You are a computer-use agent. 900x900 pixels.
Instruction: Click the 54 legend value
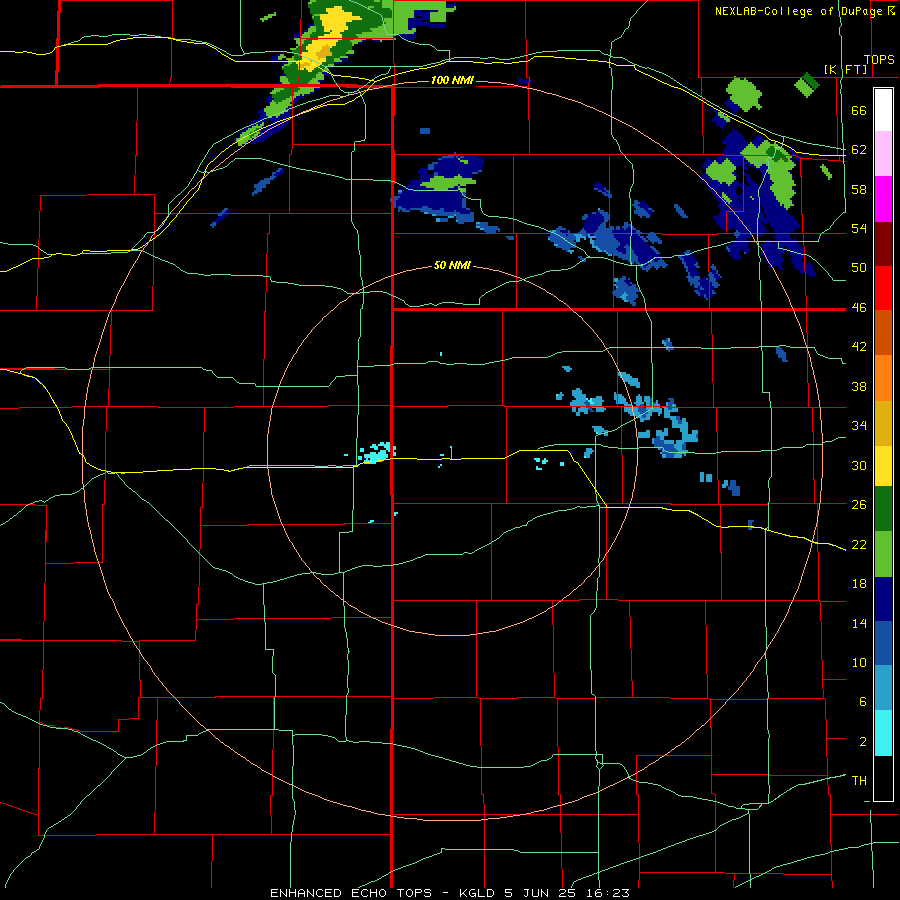point(859,228)
